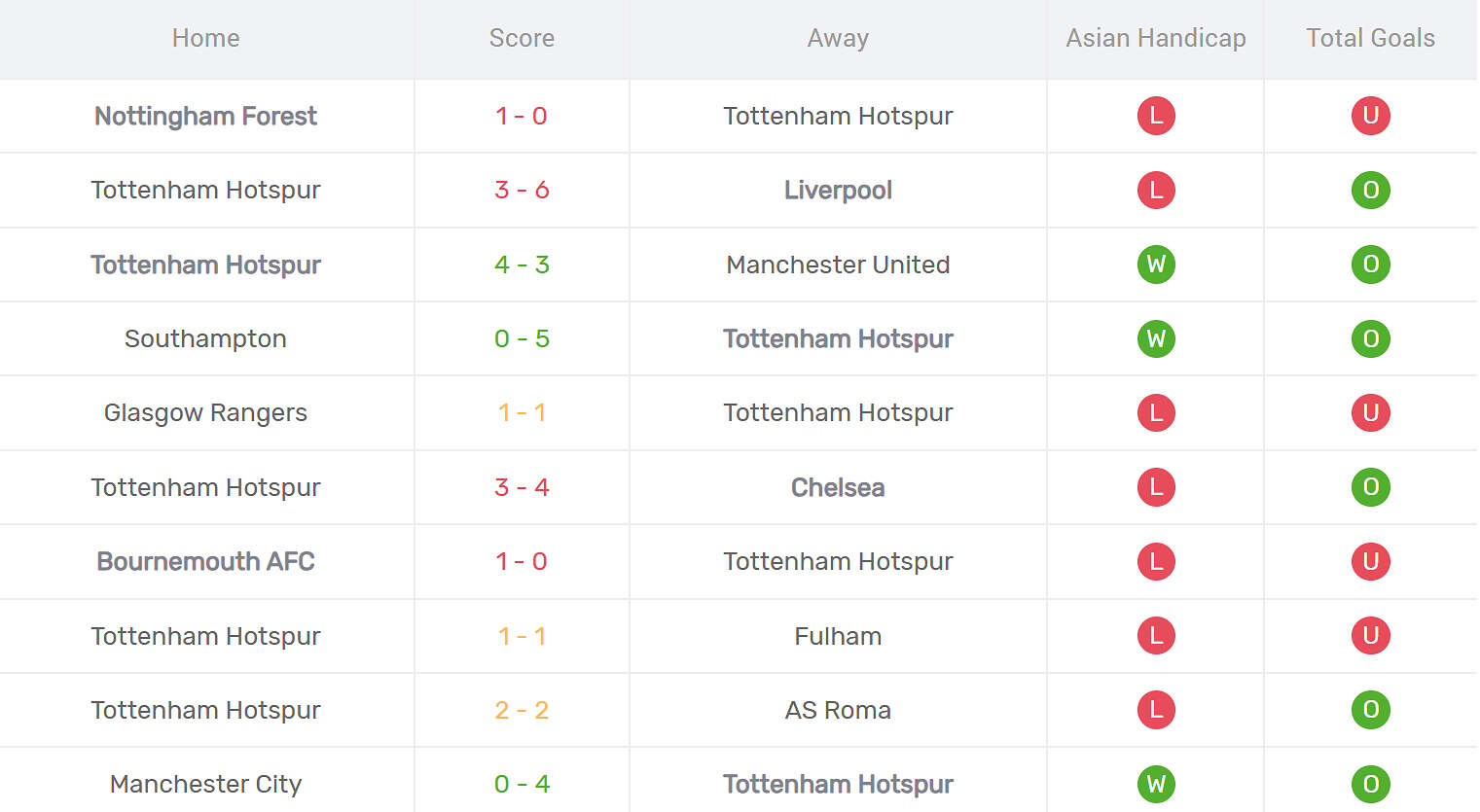Click the O total goals badge in Liverpool row
This screenshot has height=812, width=1480.
coord(1370,191)
